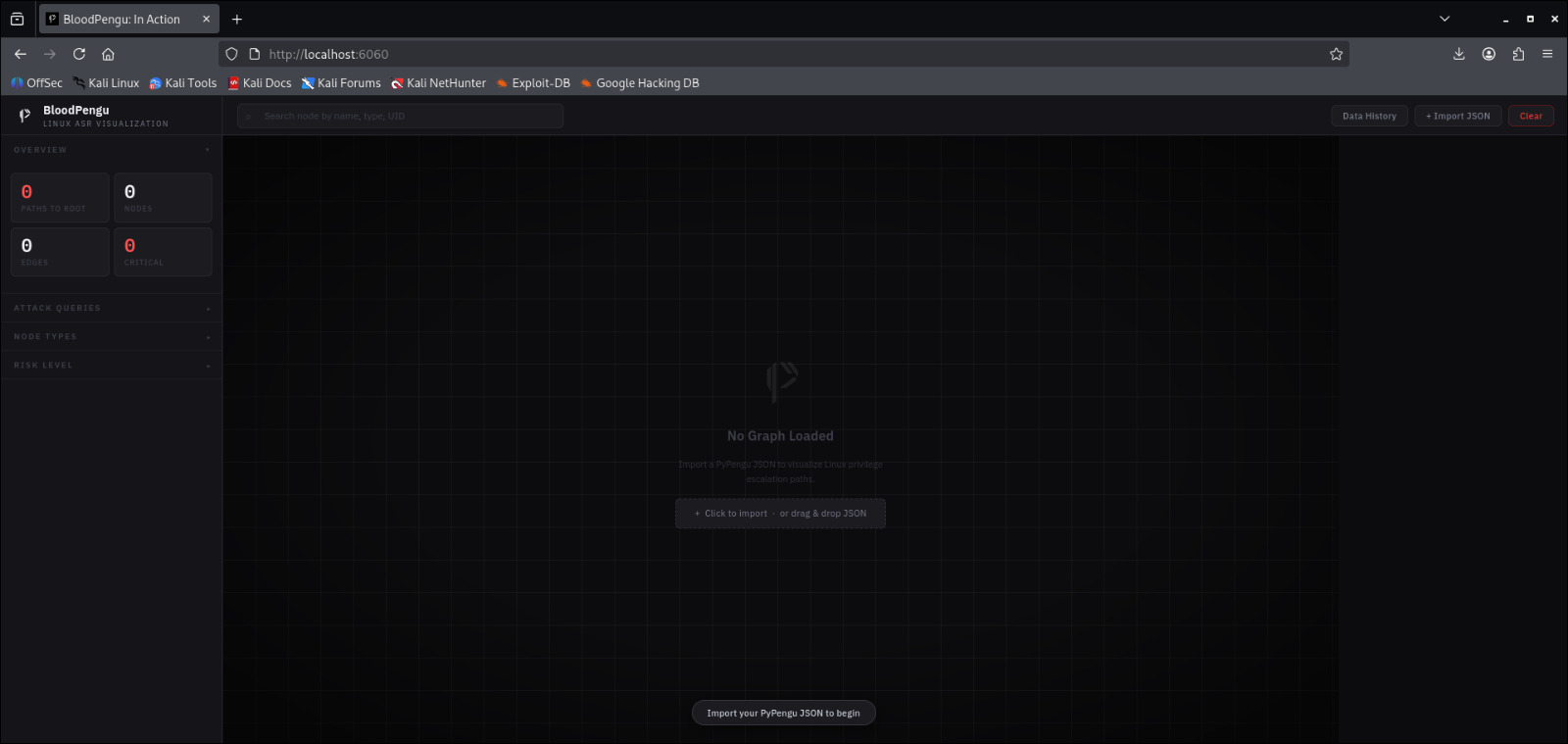The height and width of the screenshot is (744, 1568).
Task: Expand the Risk Level section
Action: click(x=111, y=365)
